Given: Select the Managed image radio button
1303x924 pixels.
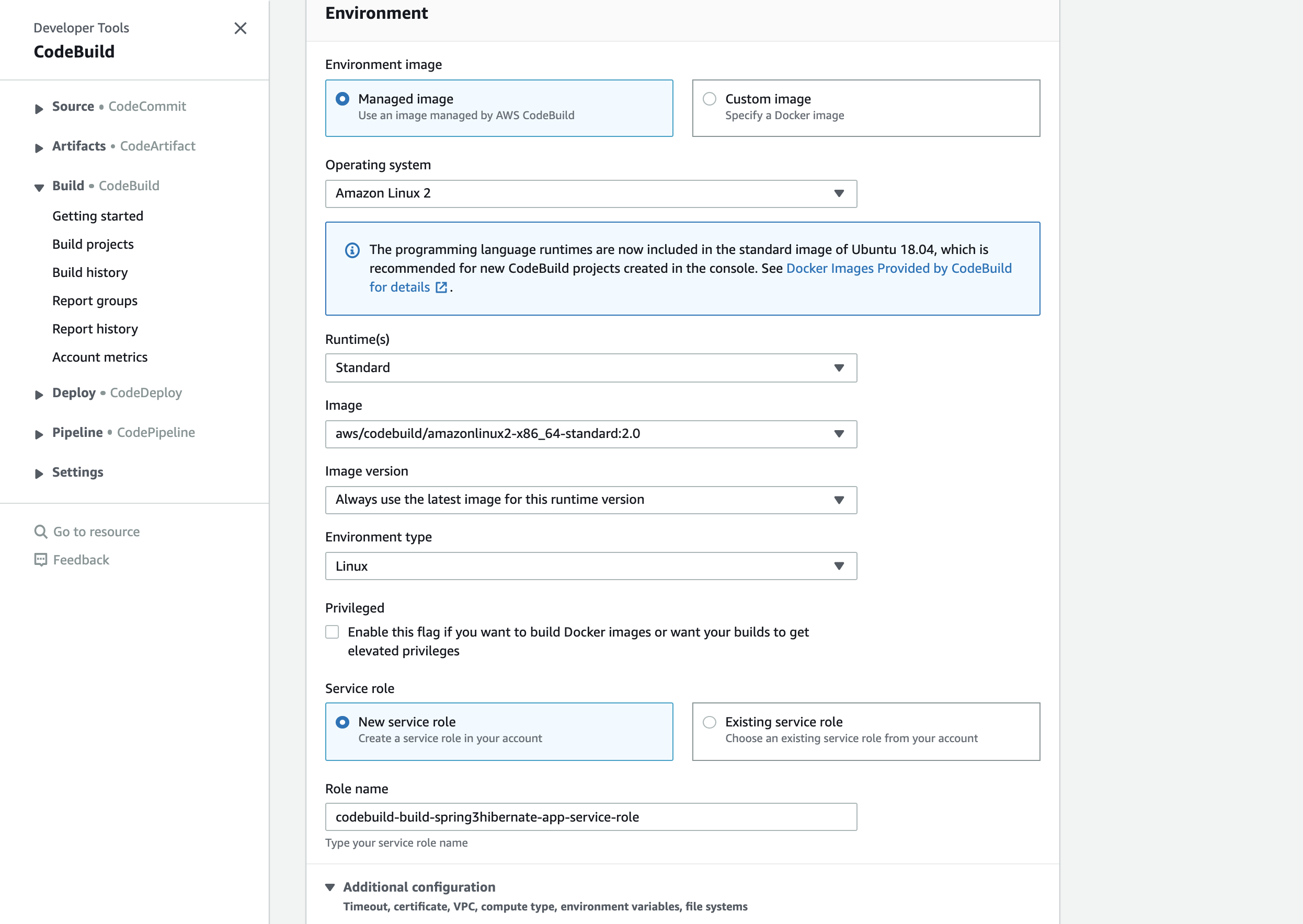Looking at the screenshot, I should pyautogui.click(x=342, y=99).
